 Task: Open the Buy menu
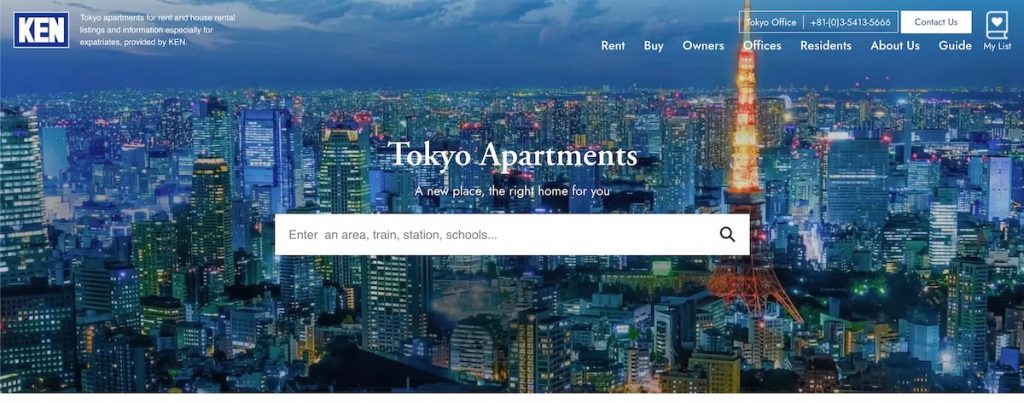(653, 46)
